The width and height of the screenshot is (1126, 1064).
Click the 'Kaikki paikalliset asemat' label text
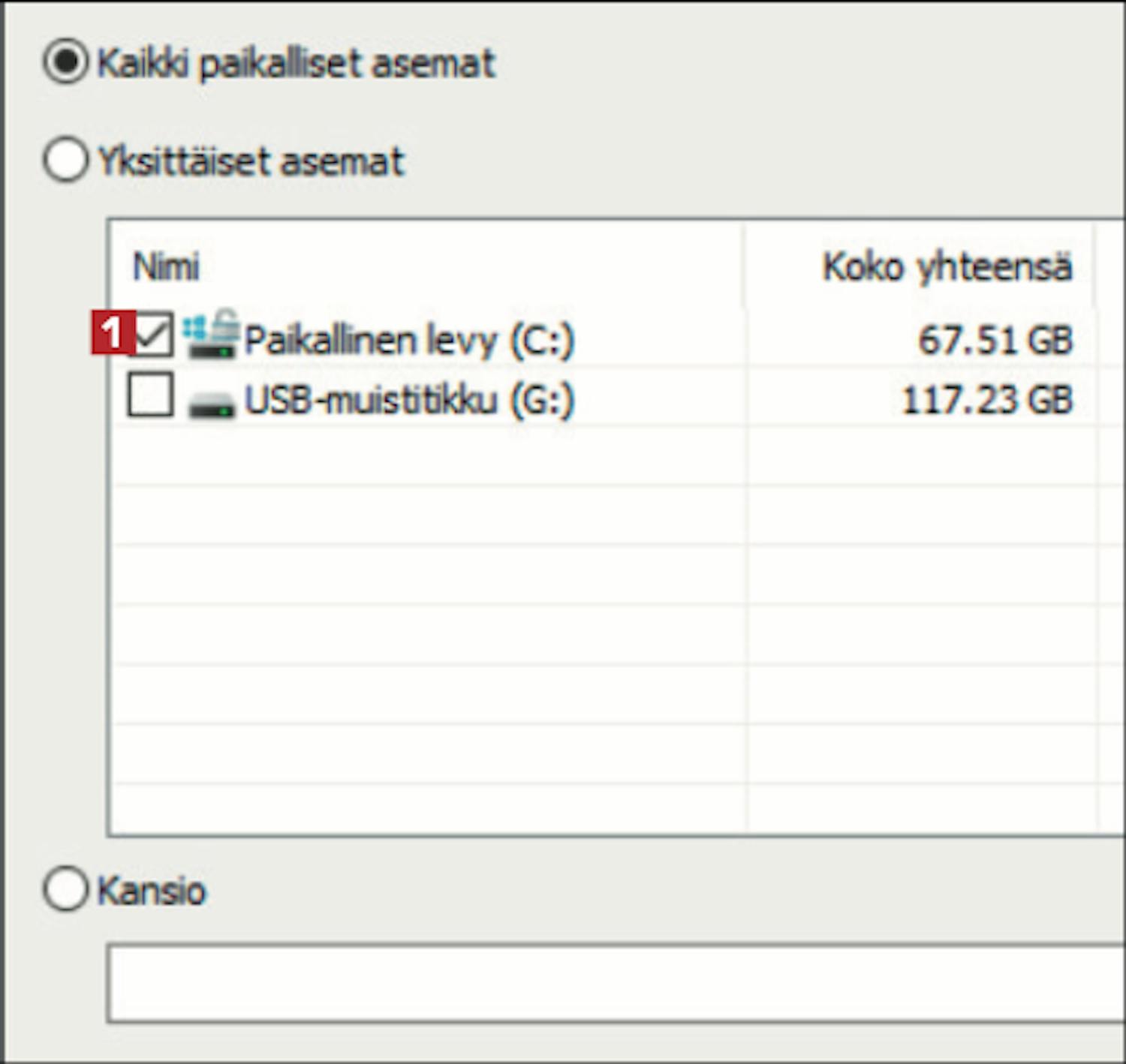297,64
